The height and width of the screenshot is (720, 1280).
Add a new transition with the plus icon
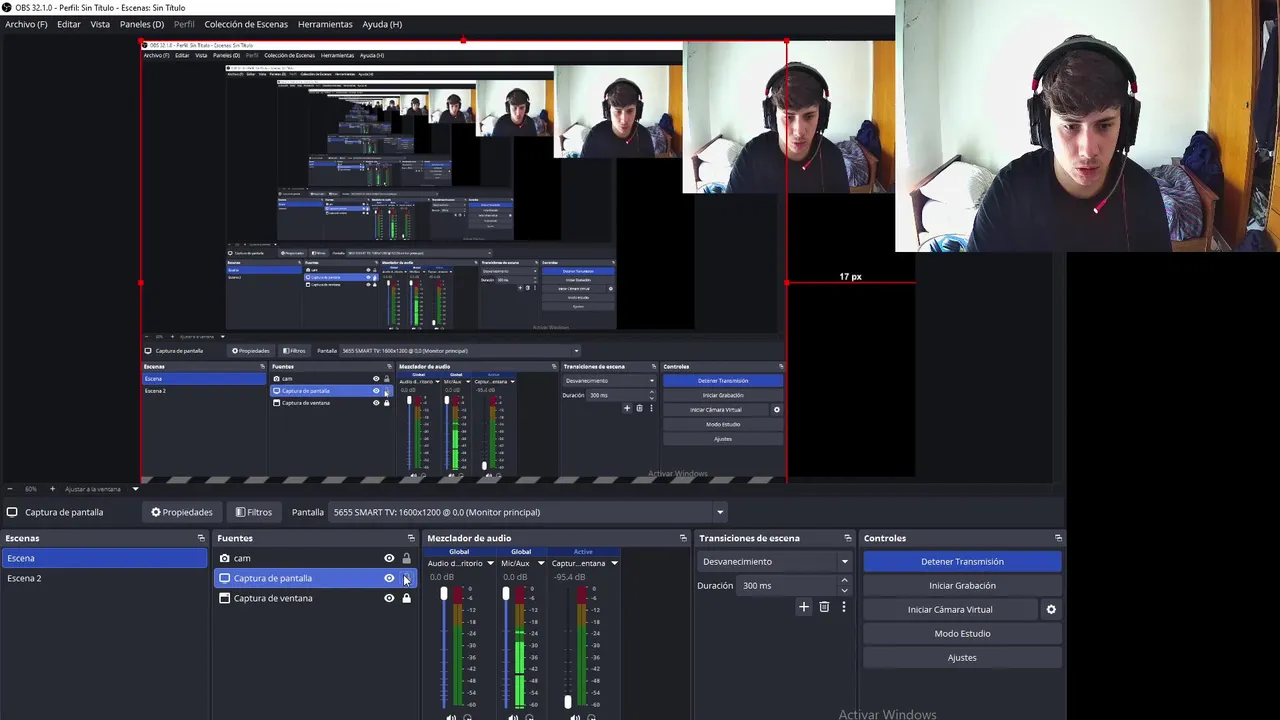tap(803, 607)
